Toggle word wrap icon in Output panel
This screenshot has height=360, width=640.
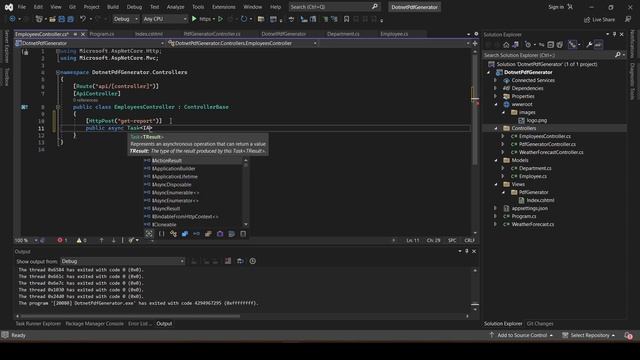point(240,261)
